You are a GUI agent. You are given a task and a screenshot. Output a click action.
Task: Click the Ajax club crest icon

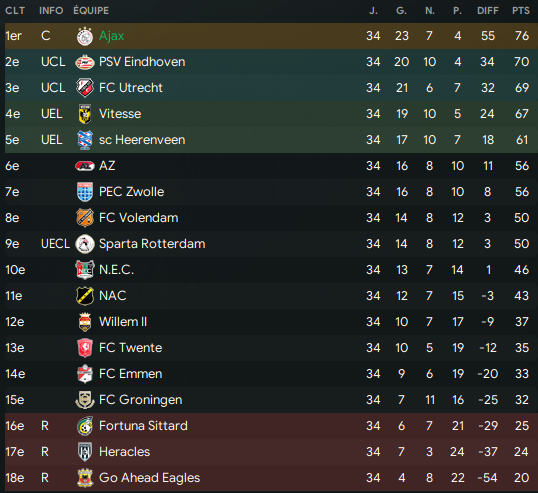coord(85,36)
